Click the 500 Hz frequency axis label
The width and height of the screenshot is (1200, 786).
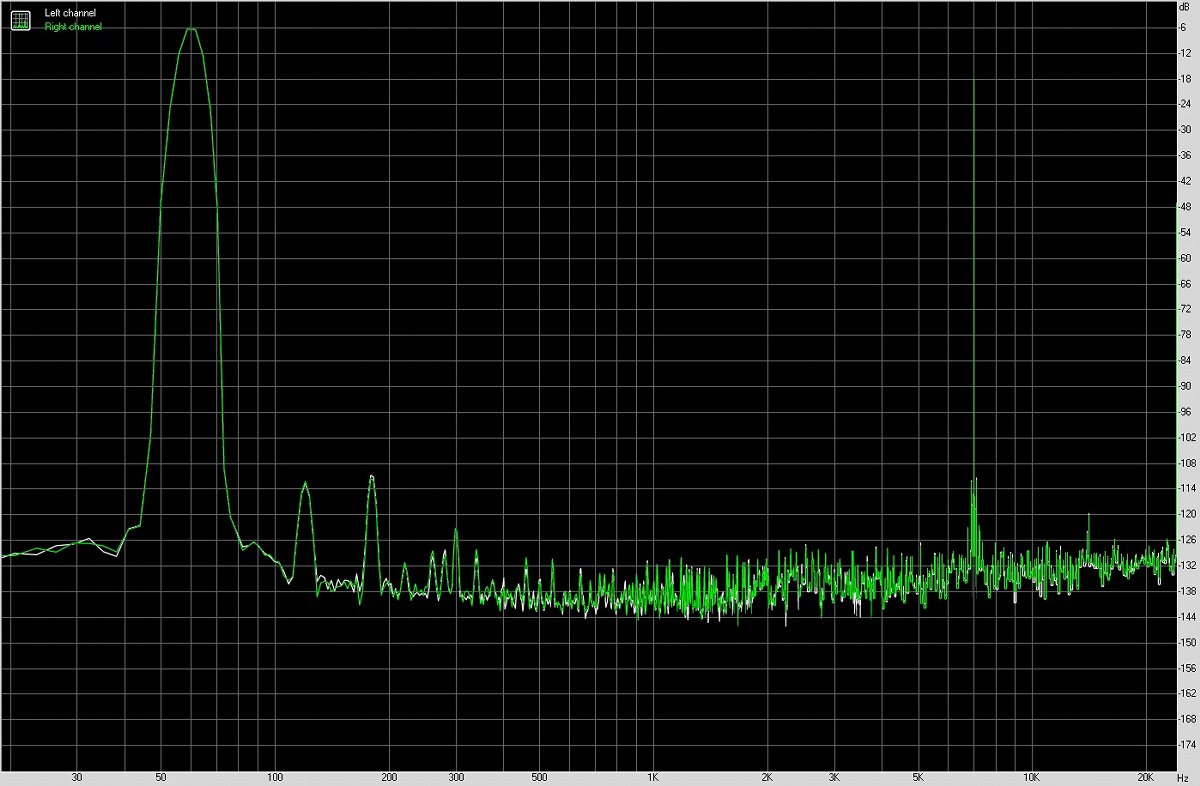tap(540, 777)
